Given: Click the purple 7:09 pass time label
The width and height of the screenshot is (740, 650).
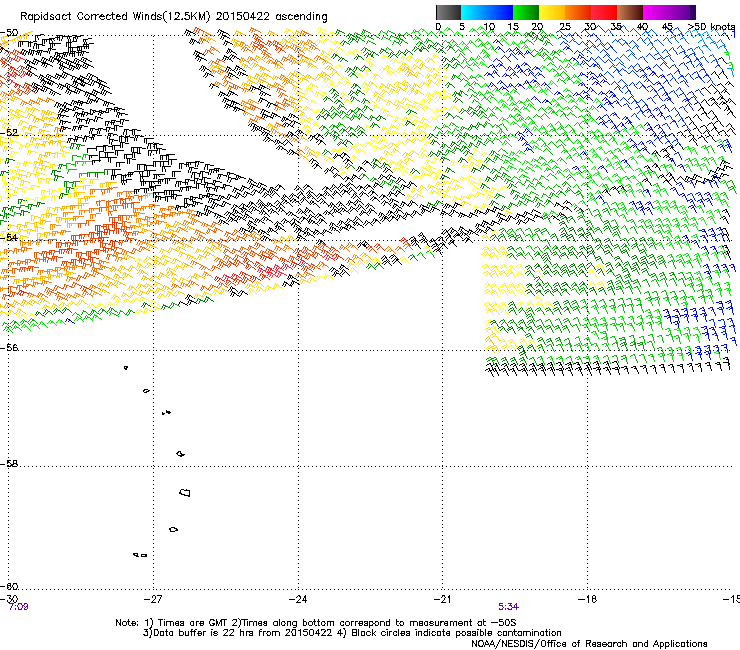Looking at the screenshot, I should click(18, 607).
